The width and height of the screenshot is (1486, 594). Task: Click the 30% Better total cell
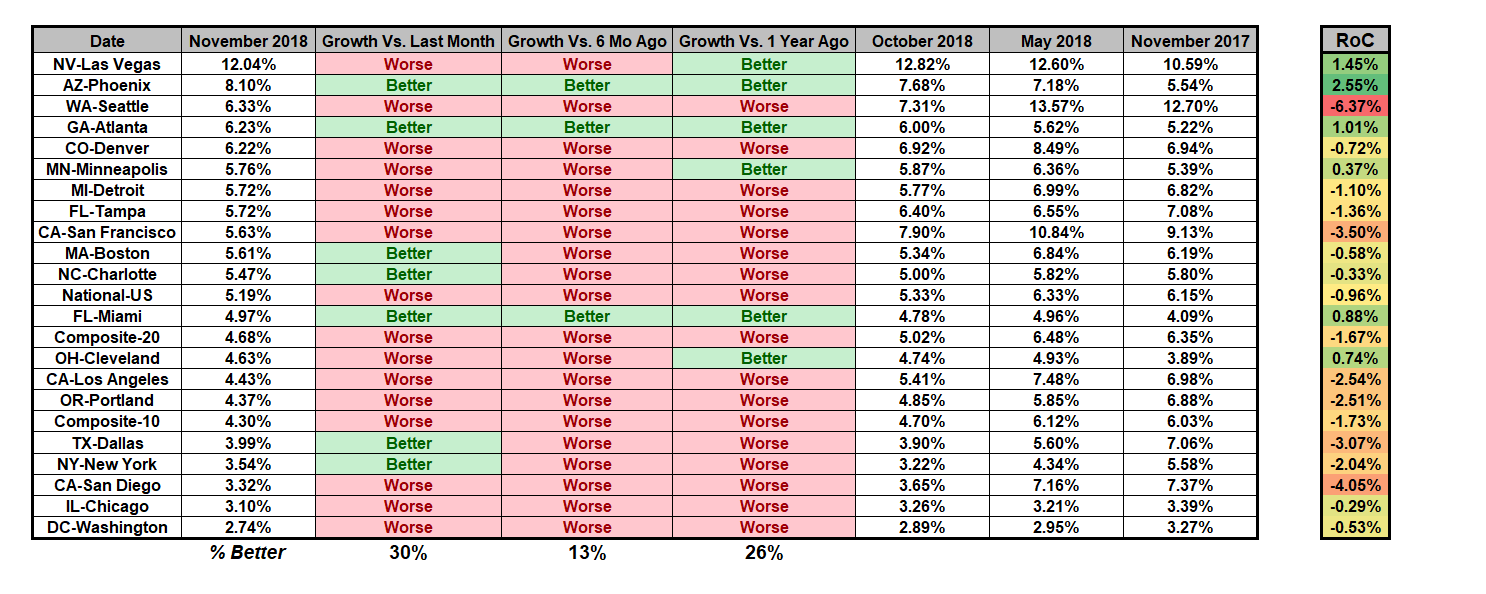pyautogui.click(x=408, y=552)
